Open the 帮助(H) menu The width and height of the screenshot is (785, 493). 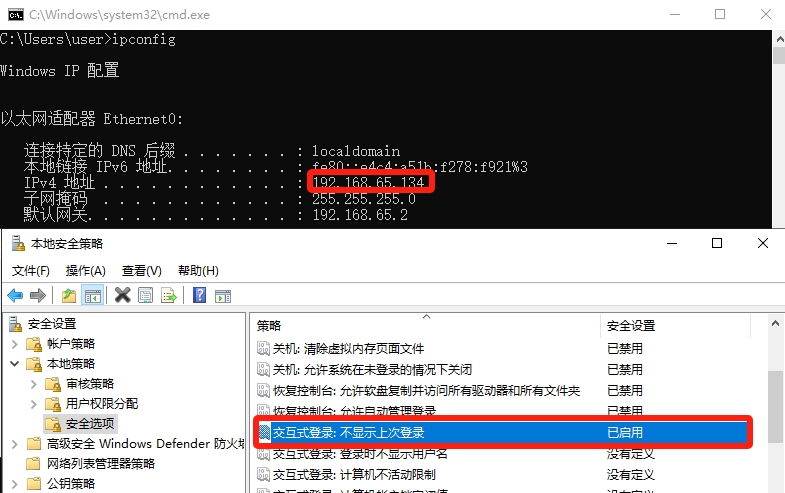(198, 271)
